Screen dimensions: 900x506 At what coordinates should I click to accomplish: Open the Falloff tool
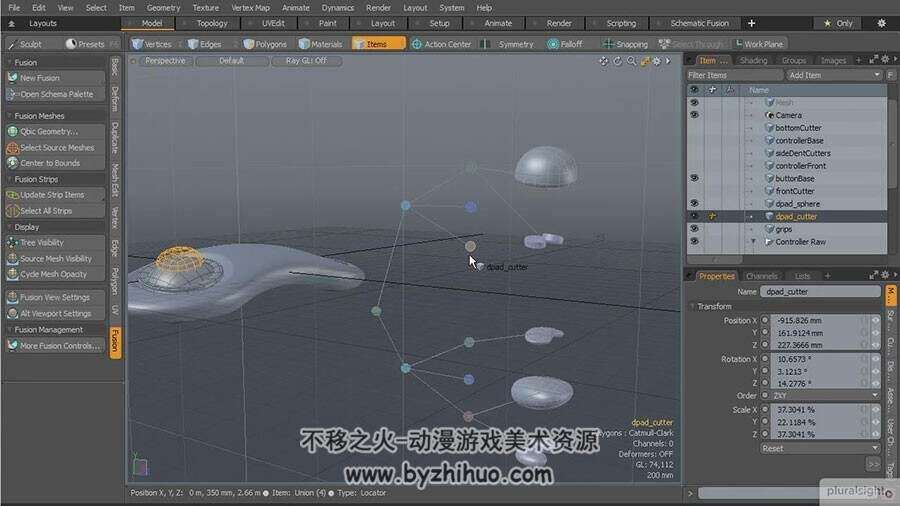(x=565, y=44)
